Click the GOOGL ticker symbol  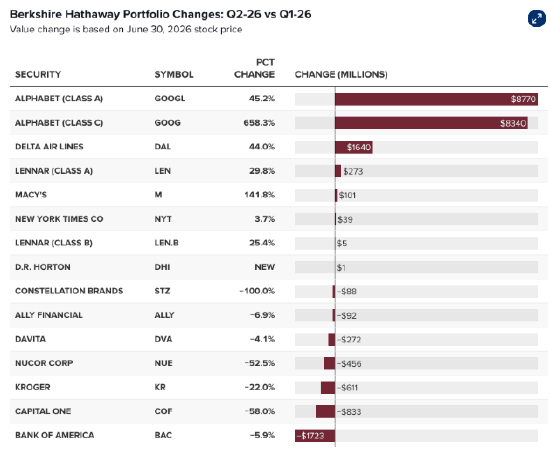(x=170, y=99)
